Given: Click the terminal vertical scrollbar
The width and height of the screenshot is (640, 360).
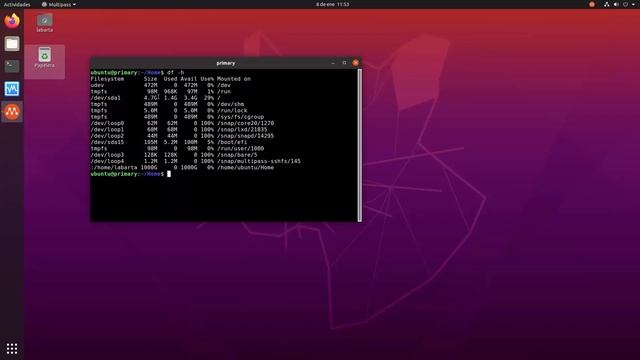Looking at the screenshot, I should [360, 145].
